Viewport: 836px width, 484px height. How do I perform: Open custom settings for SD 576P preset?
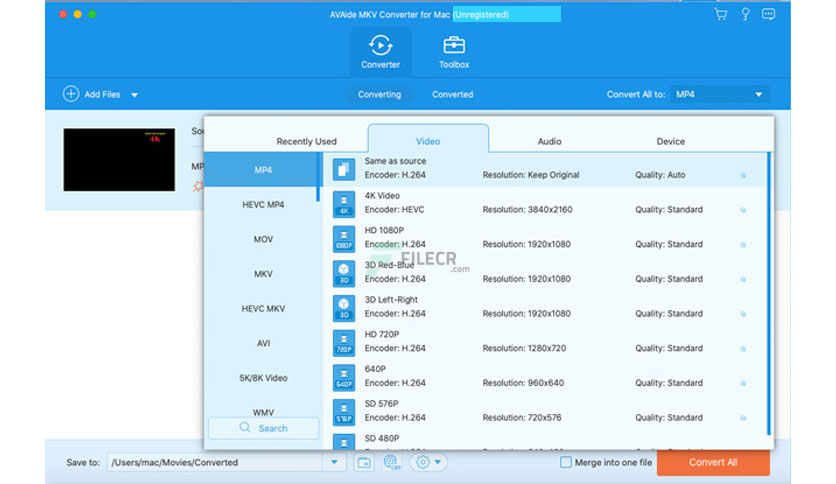coord(743,418)
